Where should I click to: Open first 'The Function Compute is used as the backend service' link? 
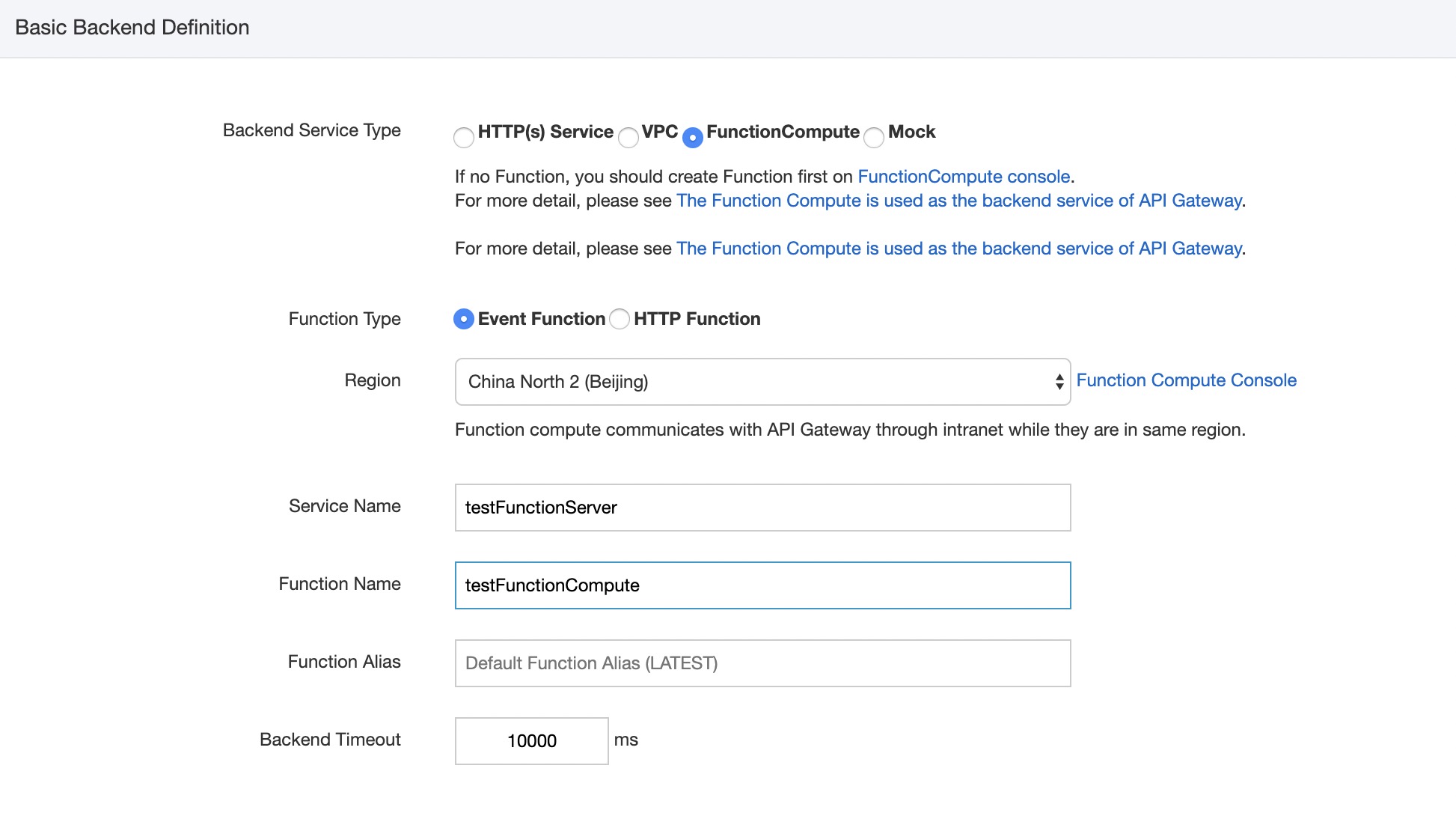(959, 201)
